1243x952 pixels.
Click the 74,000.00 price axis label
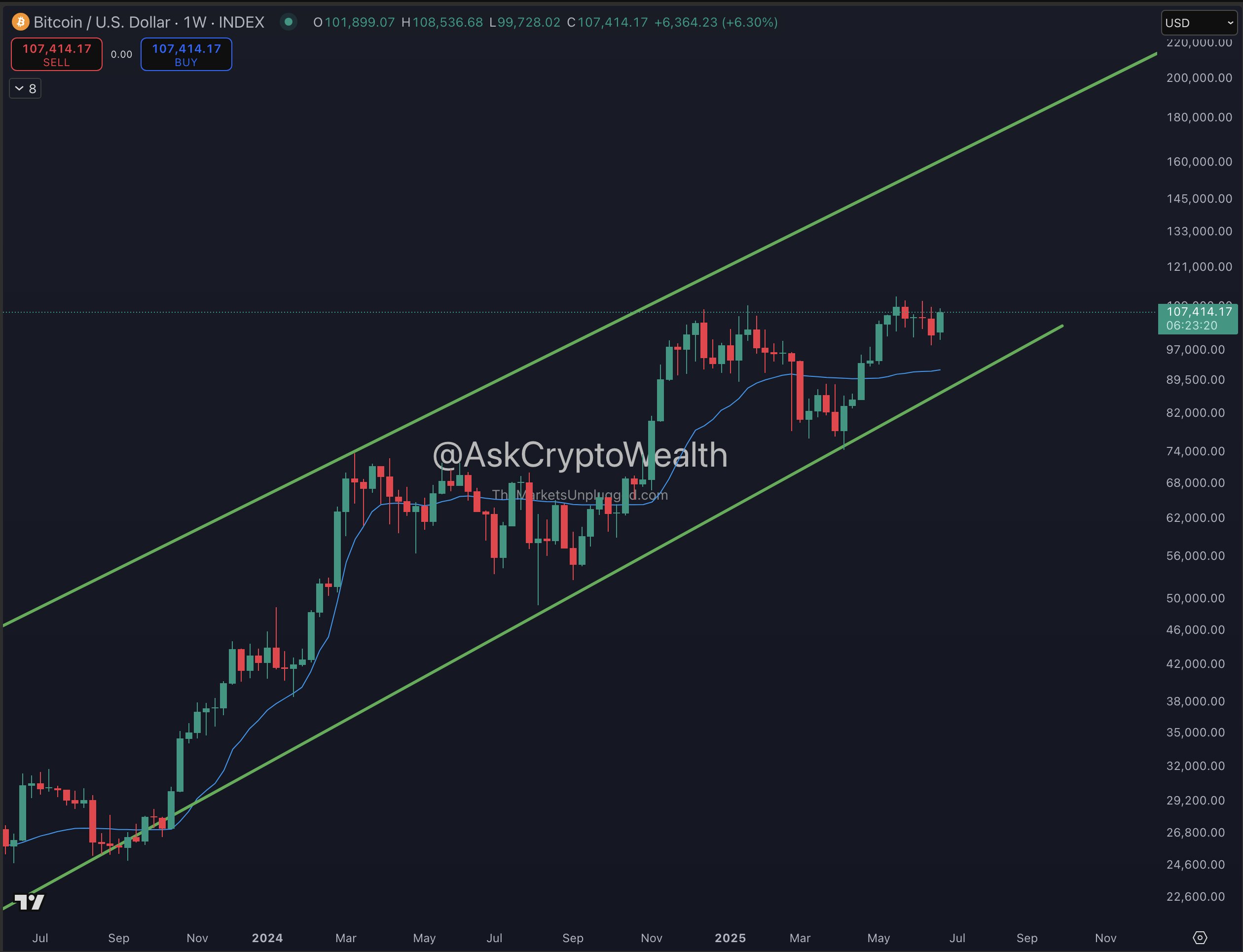point(1196,451)
